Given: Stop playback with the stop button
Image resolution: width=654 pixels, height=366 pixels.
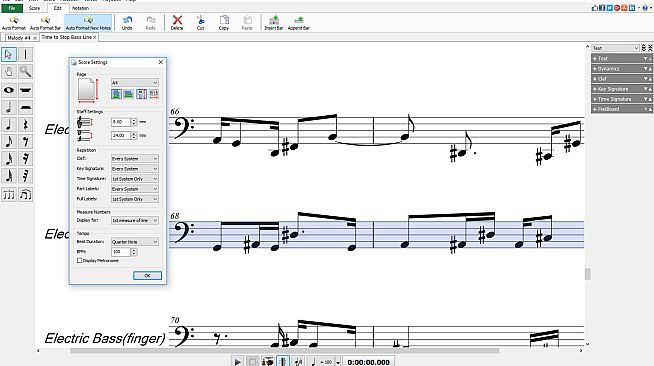Looking at the screenshot, I should (x=252, y=362).
